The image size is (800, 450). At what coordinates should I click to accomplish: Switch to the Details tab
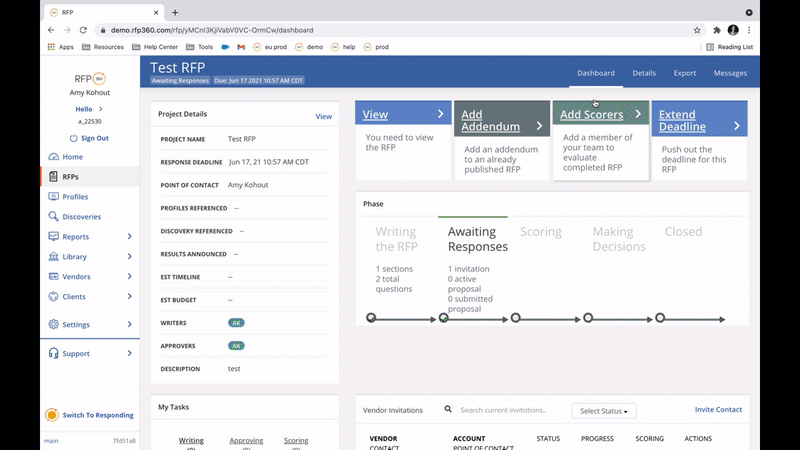(x=644, y=73)
